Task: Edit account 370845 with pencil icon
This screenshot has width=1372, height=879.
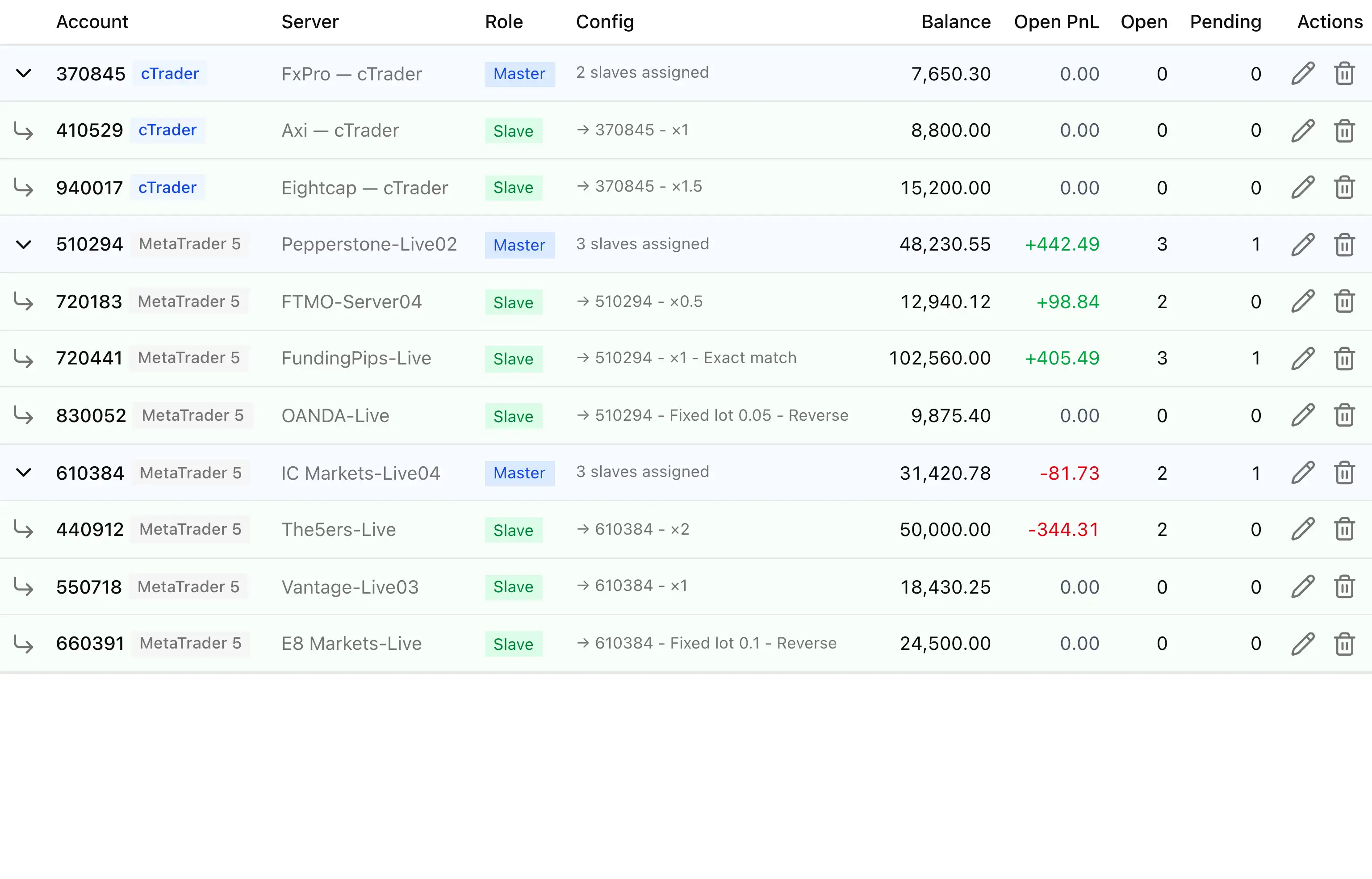Action: click(x=1303, y=74)
